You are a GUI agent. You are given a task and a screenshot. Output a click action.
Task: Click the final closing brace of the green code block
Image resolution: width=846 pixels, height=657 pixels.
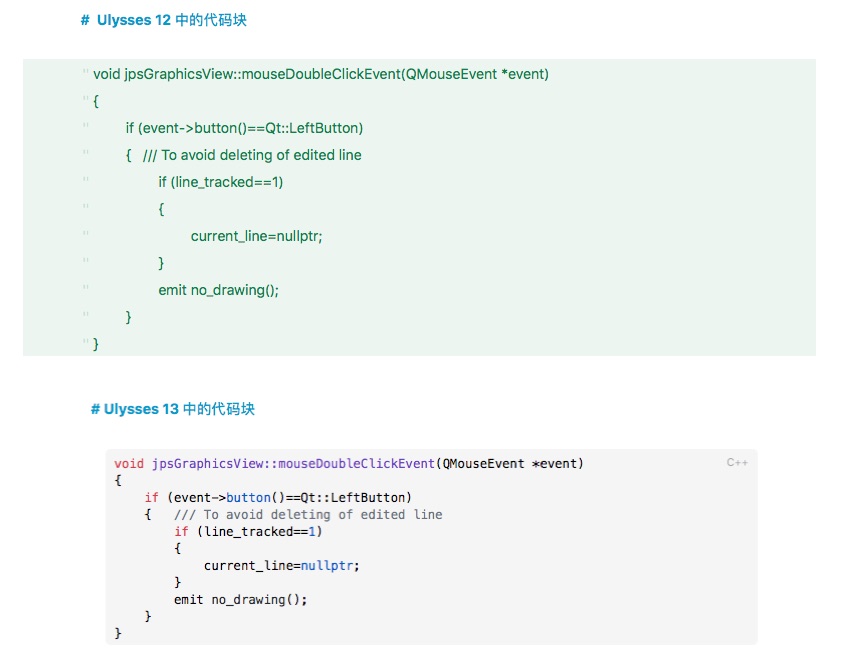(96, 344)
